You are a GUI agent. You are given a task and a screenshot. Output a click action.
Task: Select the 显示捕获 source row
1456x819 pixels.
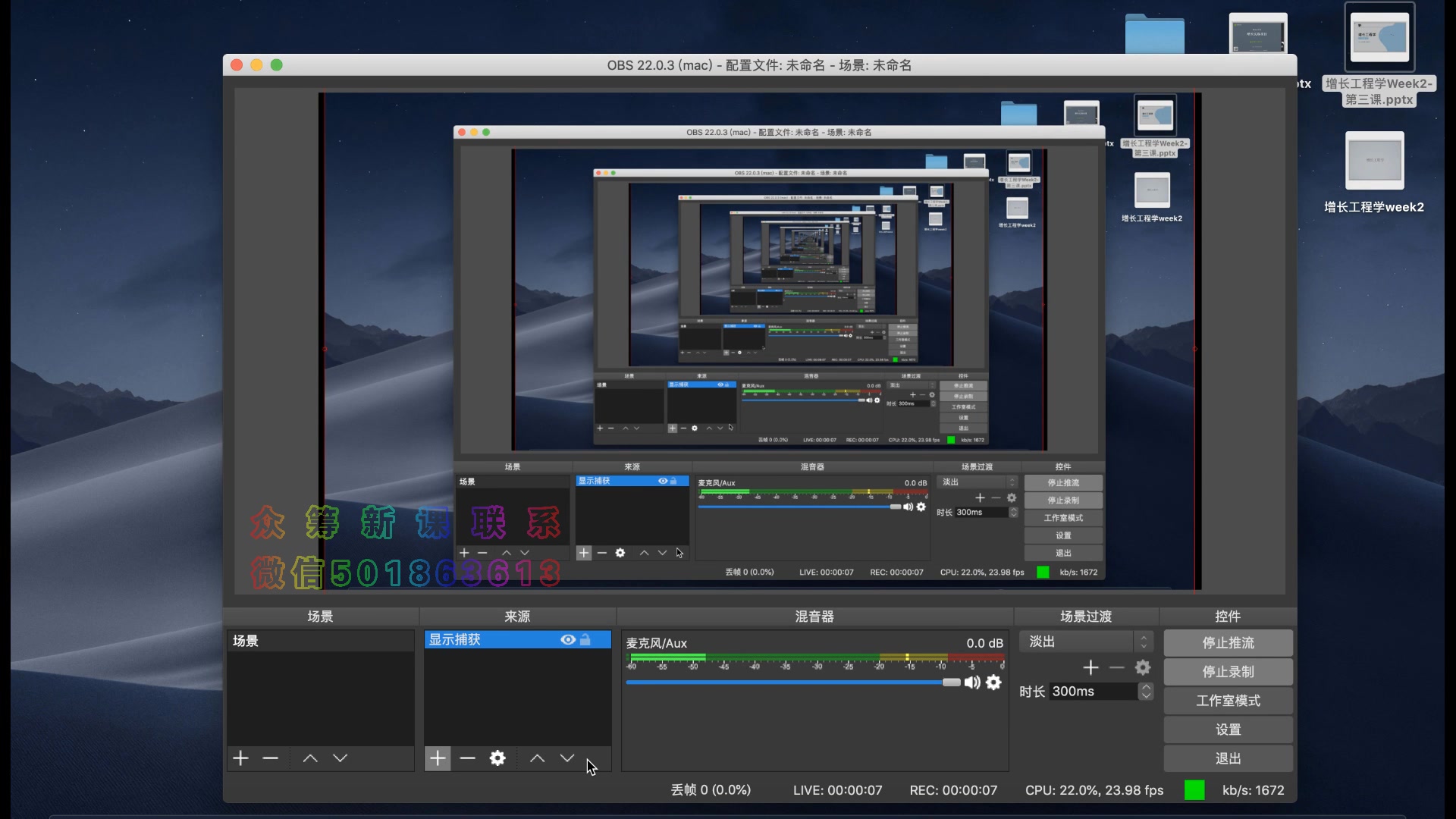click(518, 640)
